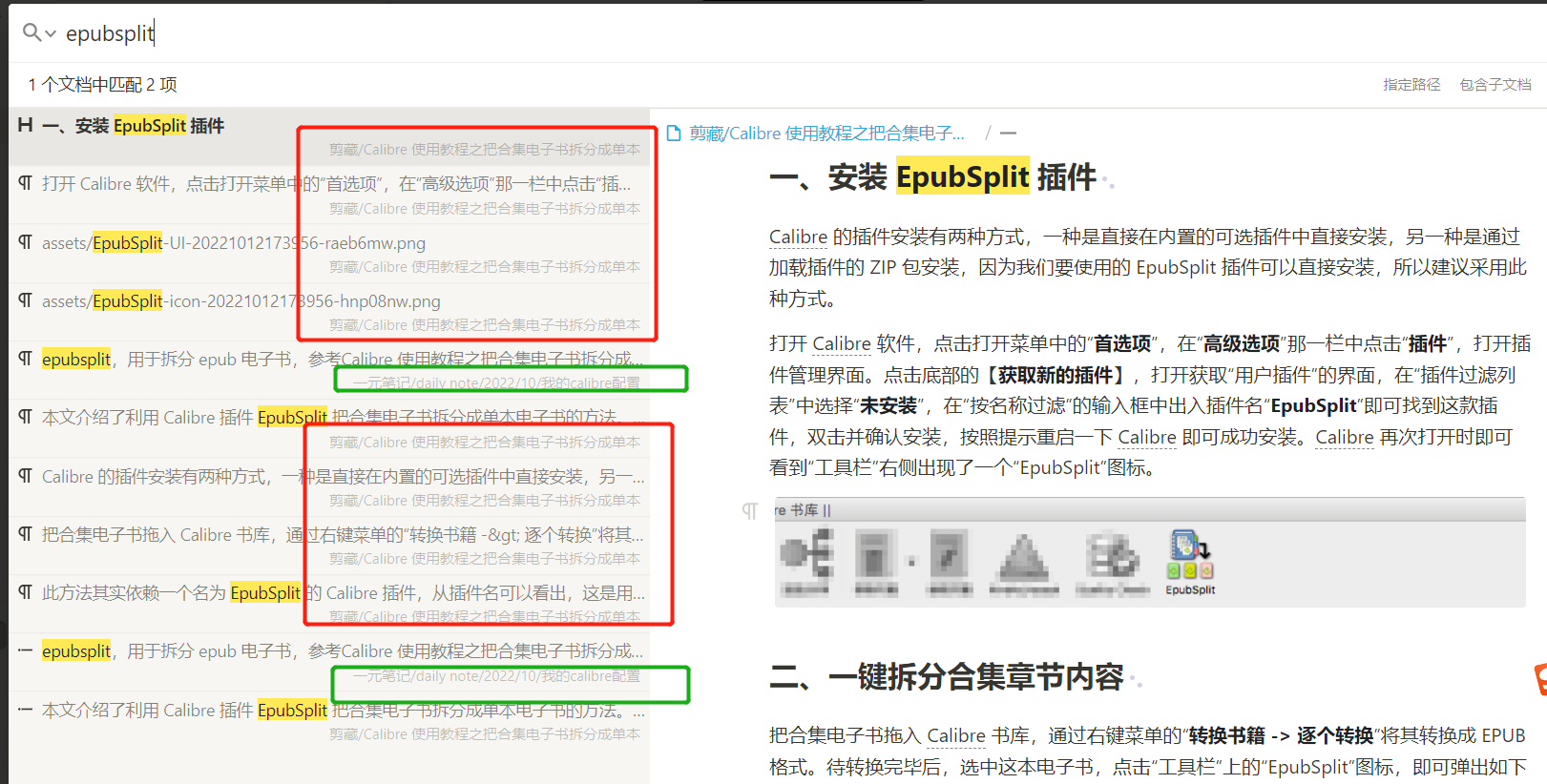
Task: Select the result 打开 Calibre 软件，点击打开菜单中的"首选项"
Action: [329, 195]
